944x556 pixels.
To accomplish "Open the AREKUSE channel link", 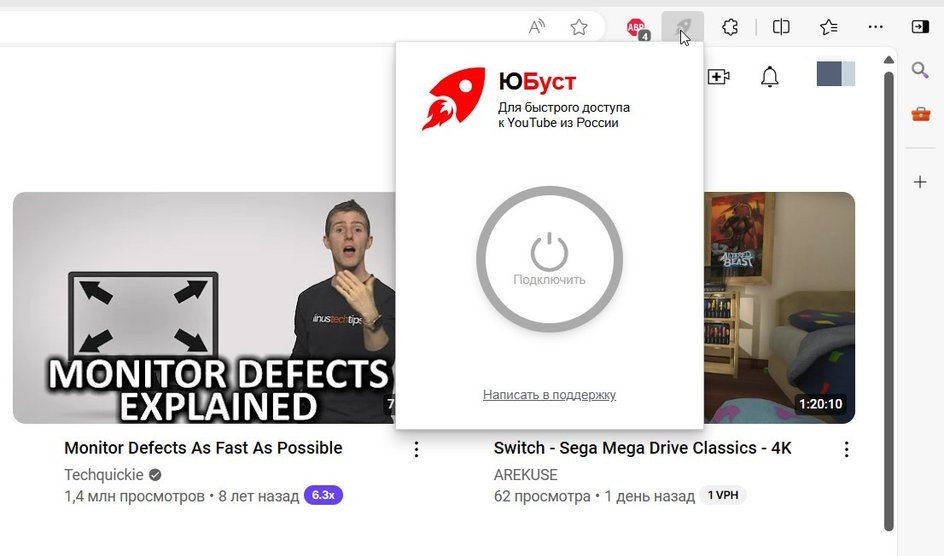I will 526,475.
